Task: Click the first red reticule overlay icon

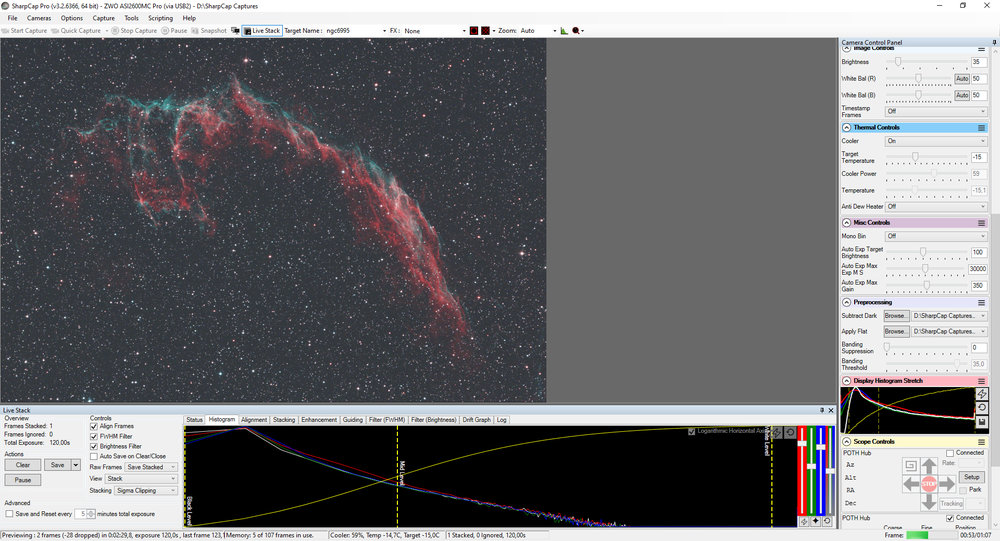Action: click(474, 31)
